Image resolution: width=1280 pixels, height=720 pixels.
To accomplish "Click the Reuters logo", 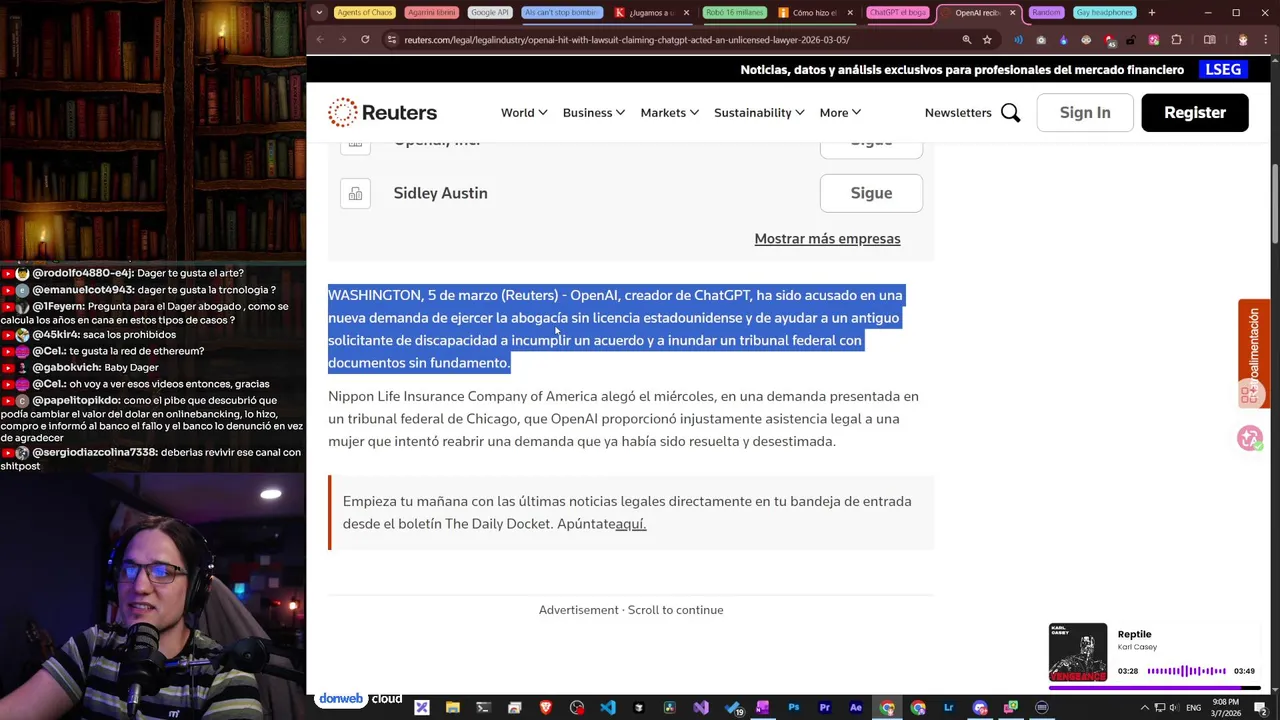I will 383,112.
